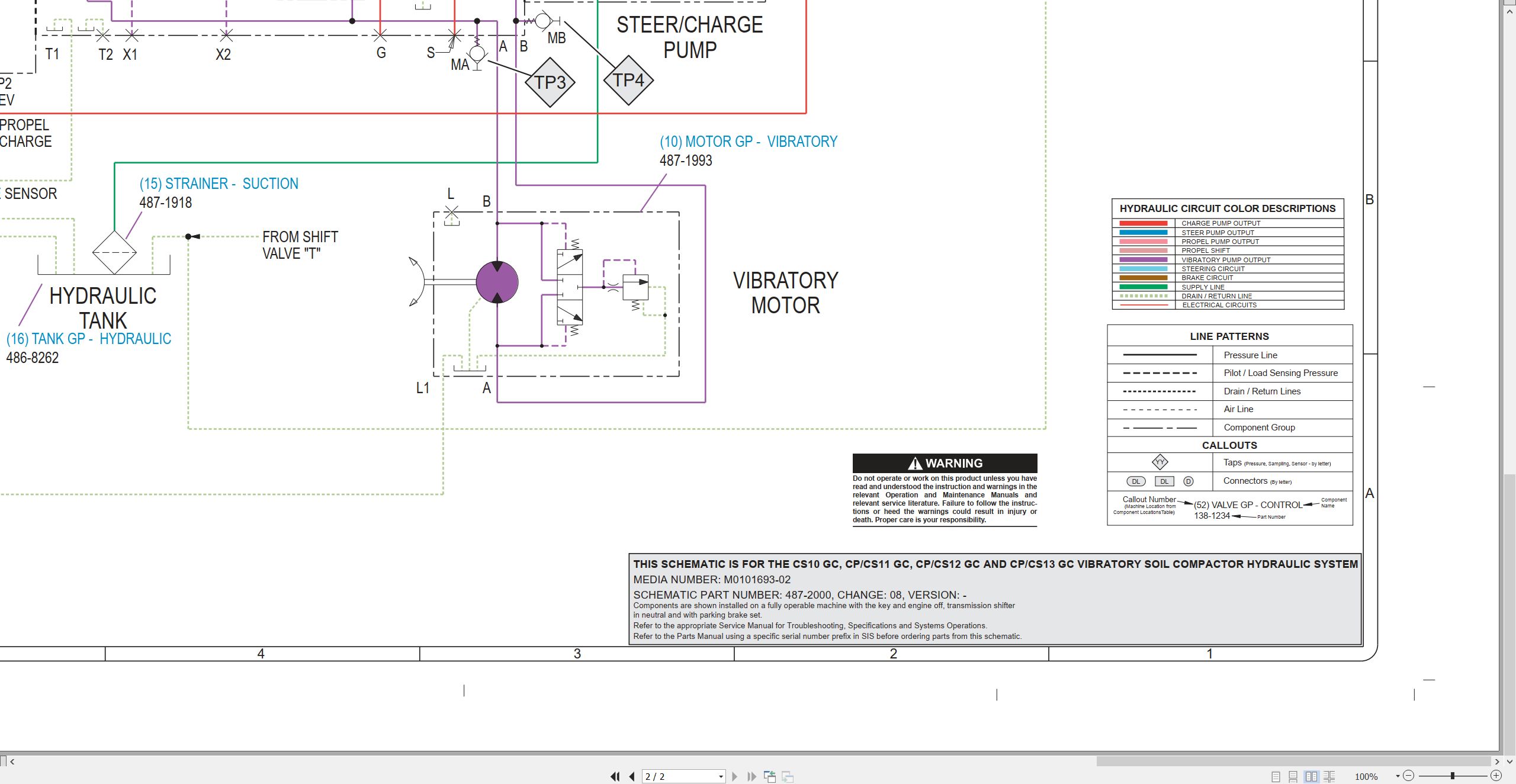Click the zoom slider handle

[1452, 776]
